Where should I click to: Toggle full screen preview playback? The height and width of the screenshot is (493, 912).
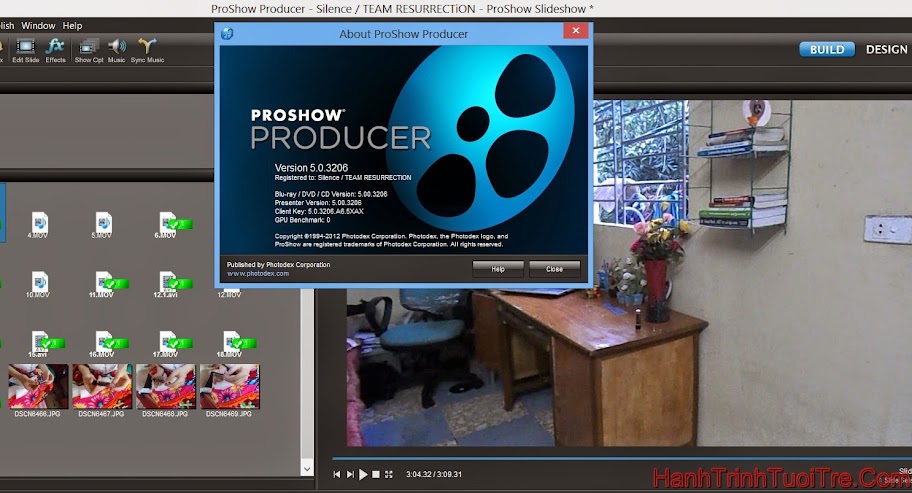389,474
